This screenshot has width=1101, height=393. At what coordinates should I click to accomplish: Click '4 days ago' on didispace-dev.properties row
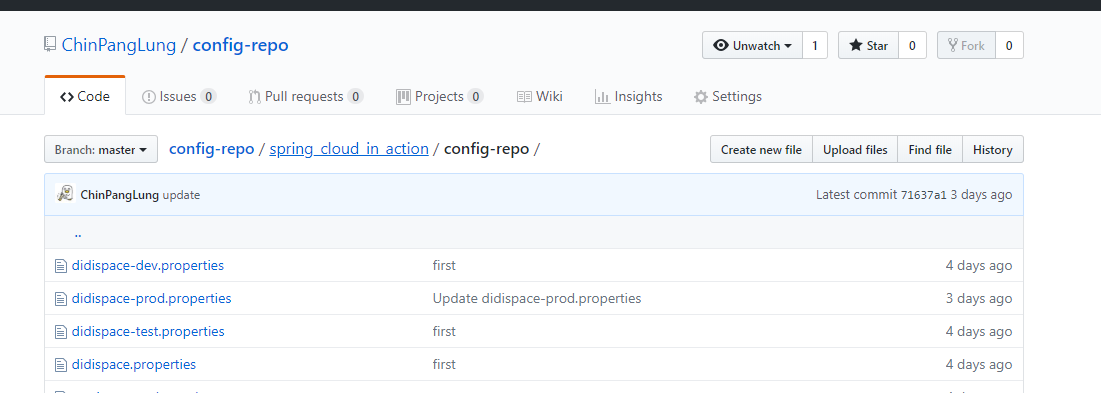point(979,265)
